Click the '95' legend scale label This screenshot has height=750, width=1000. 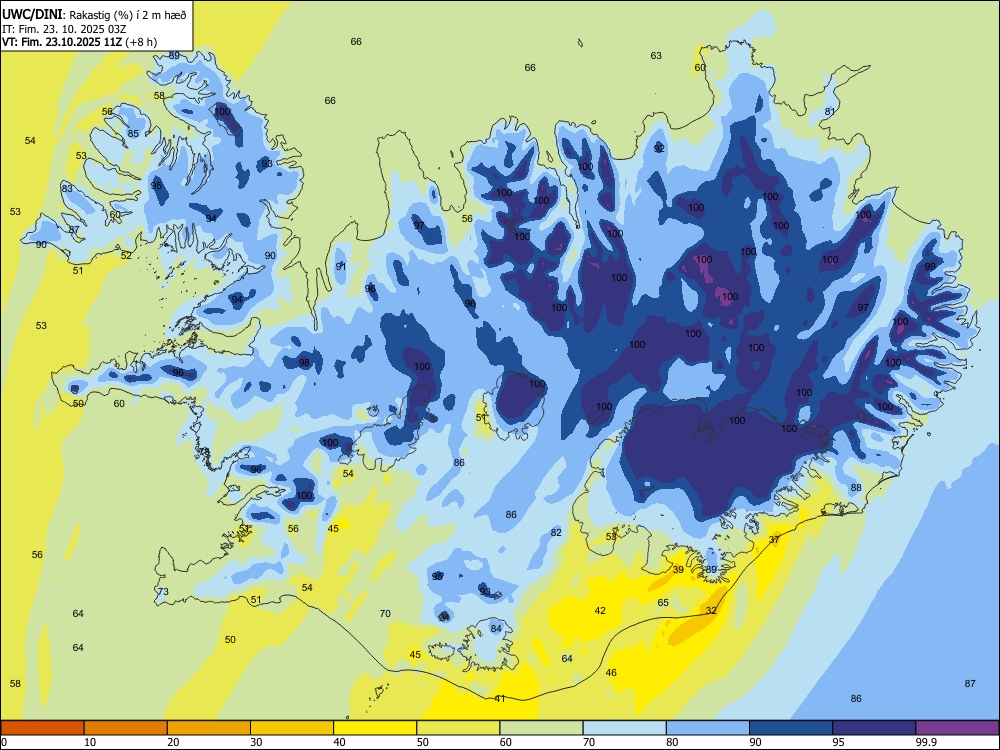point(839,742)
